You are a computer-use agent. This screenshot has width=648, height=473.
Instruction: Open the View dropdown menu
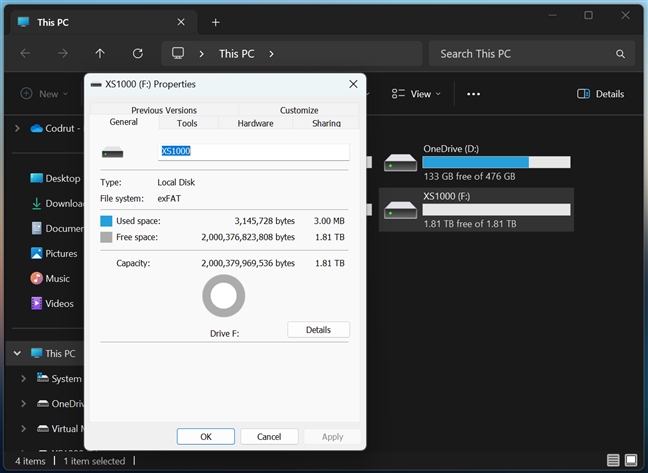point(416,94)
